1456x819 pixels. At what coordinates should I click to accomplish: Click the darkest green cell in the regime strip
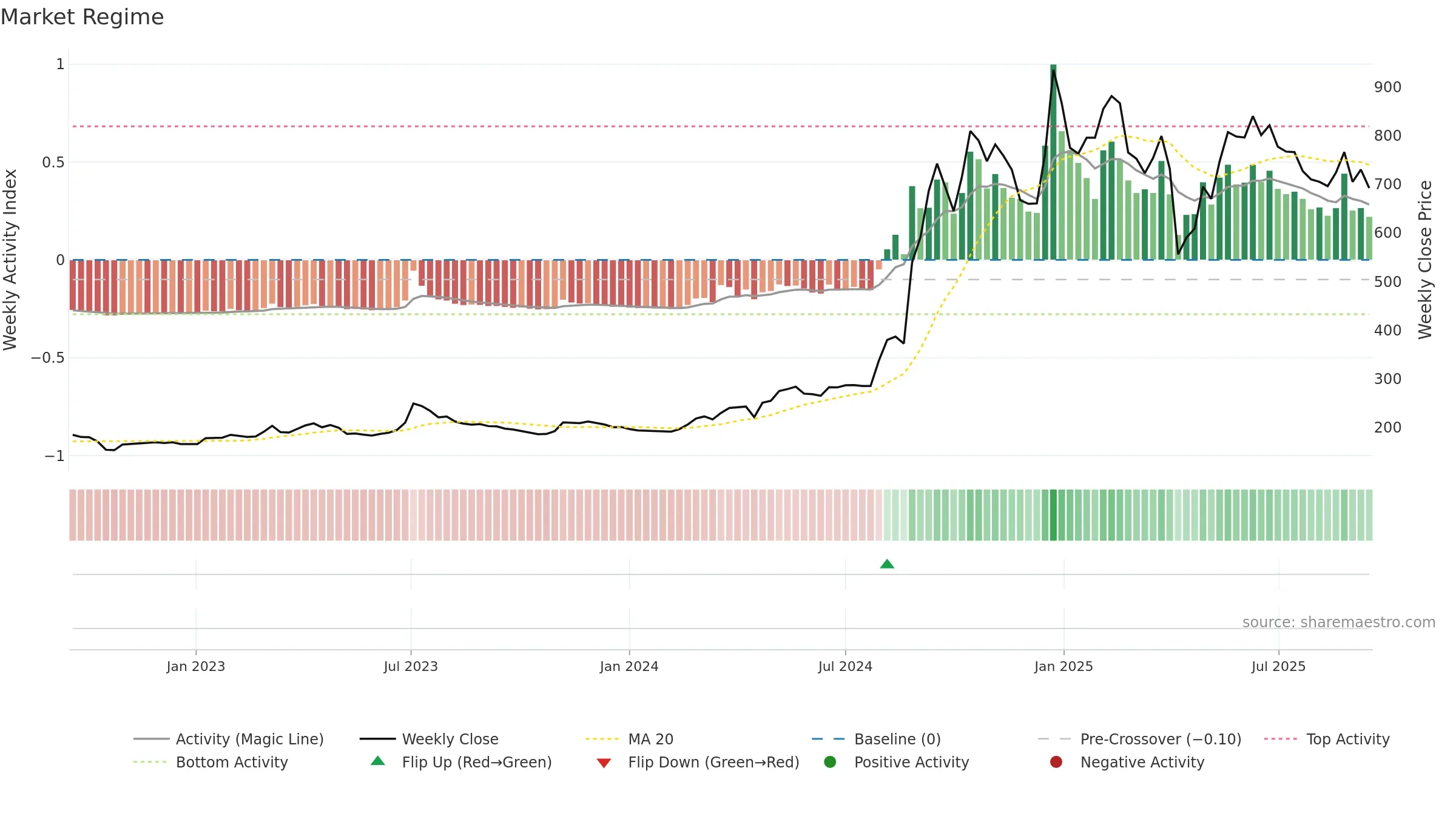click(1053, 515)
